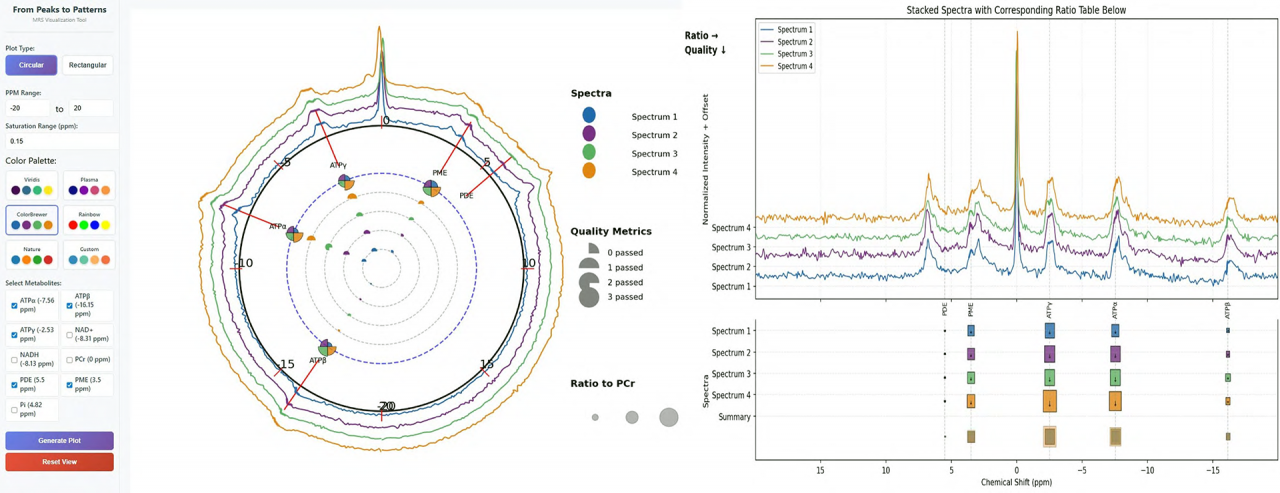
Task: Click the largest Ratio to PCr circle
Action: (x=668, y=417)
